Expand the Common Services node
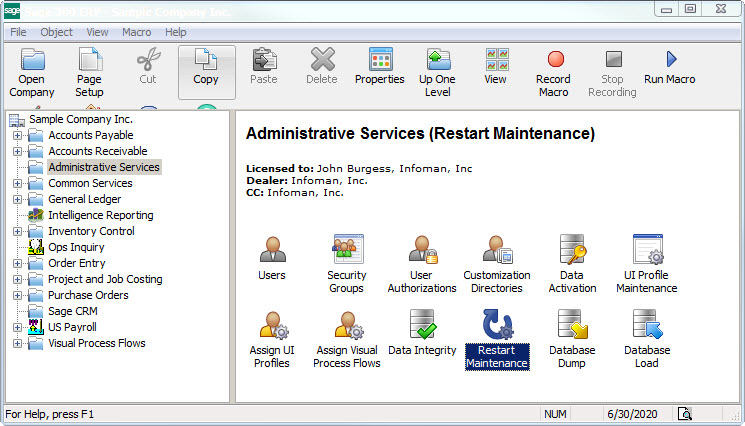The width and height of the screenshot is (745, 426). [x=18, y=183]
